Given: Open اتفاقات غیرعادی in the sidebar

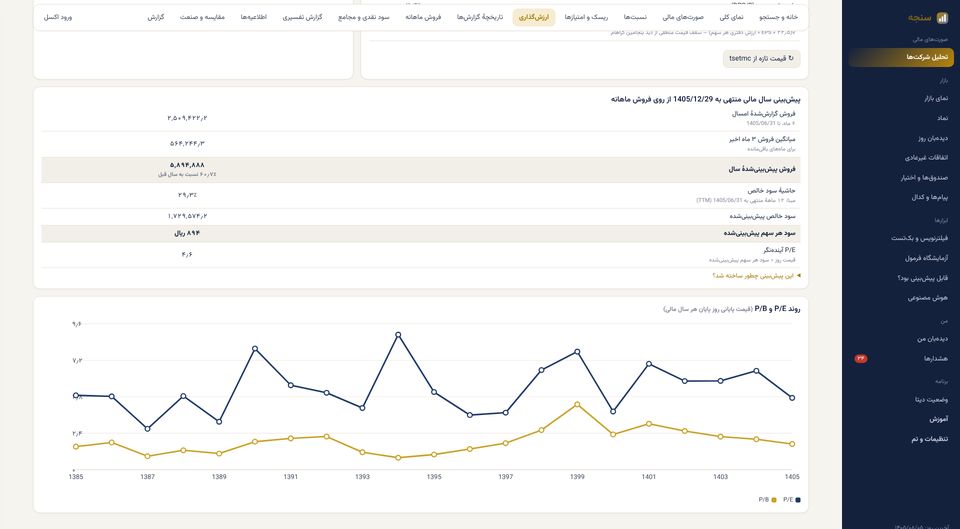Looking at the screenshot, I should tap(901, 158).
